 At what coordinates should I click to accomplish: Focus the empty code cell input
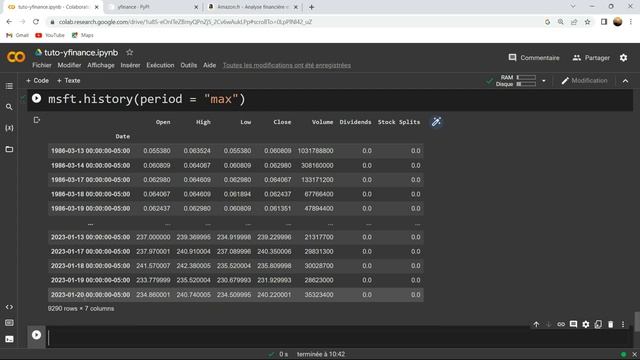click(339, 337)
